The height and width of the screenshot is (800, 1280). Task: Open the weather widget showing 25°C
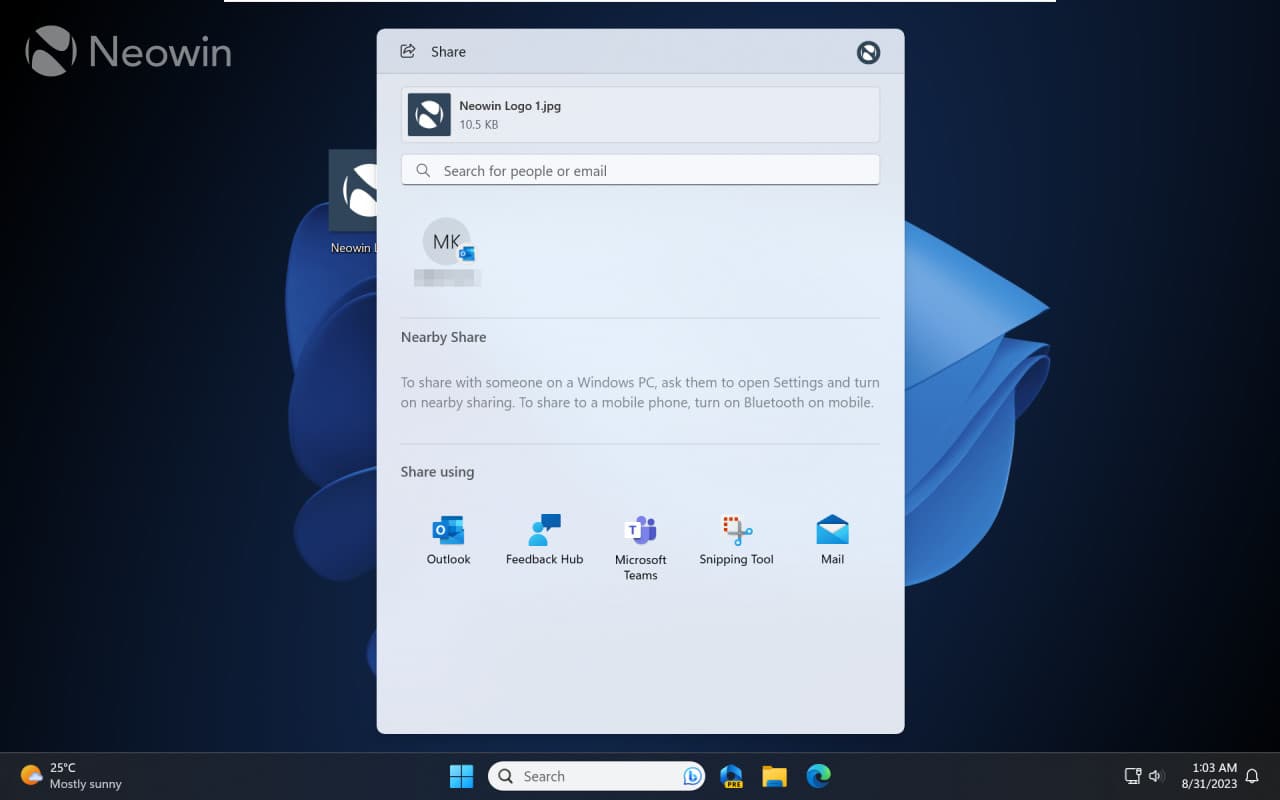coord(60,775)
